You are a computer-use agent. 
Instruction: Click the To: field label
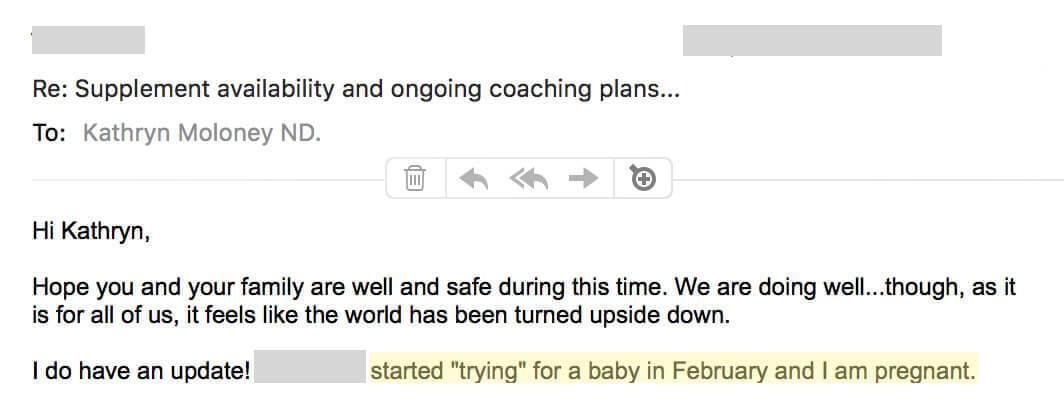pos(49,133)
